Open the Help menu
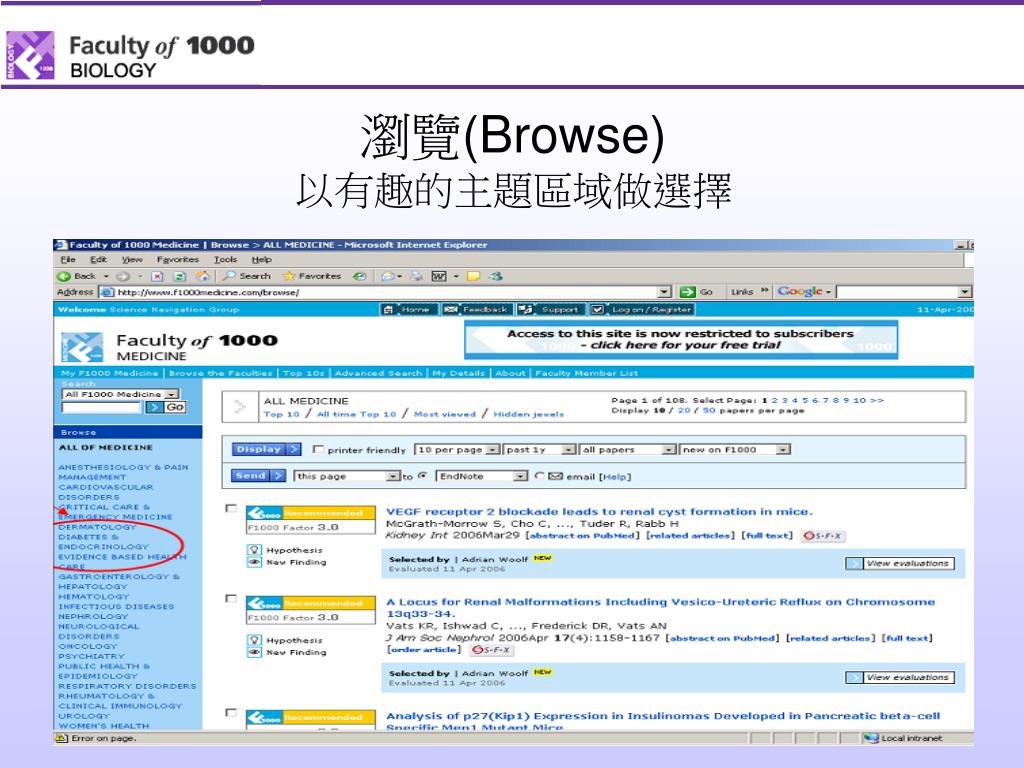 [x=261, y=259]
